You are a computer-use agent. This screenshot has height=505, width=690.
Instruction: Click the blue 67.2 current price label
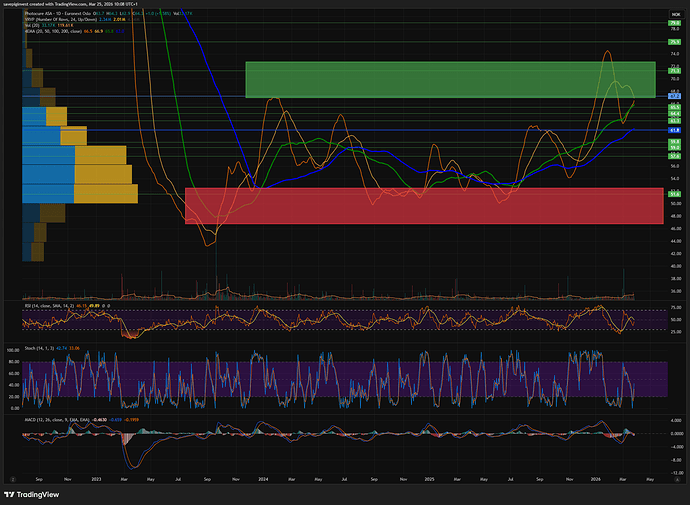coord(674,96)
